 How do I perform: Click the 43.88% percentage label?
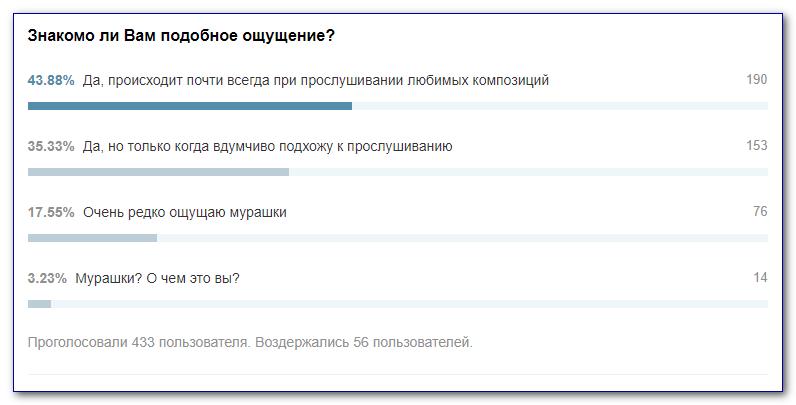point(51,80)
